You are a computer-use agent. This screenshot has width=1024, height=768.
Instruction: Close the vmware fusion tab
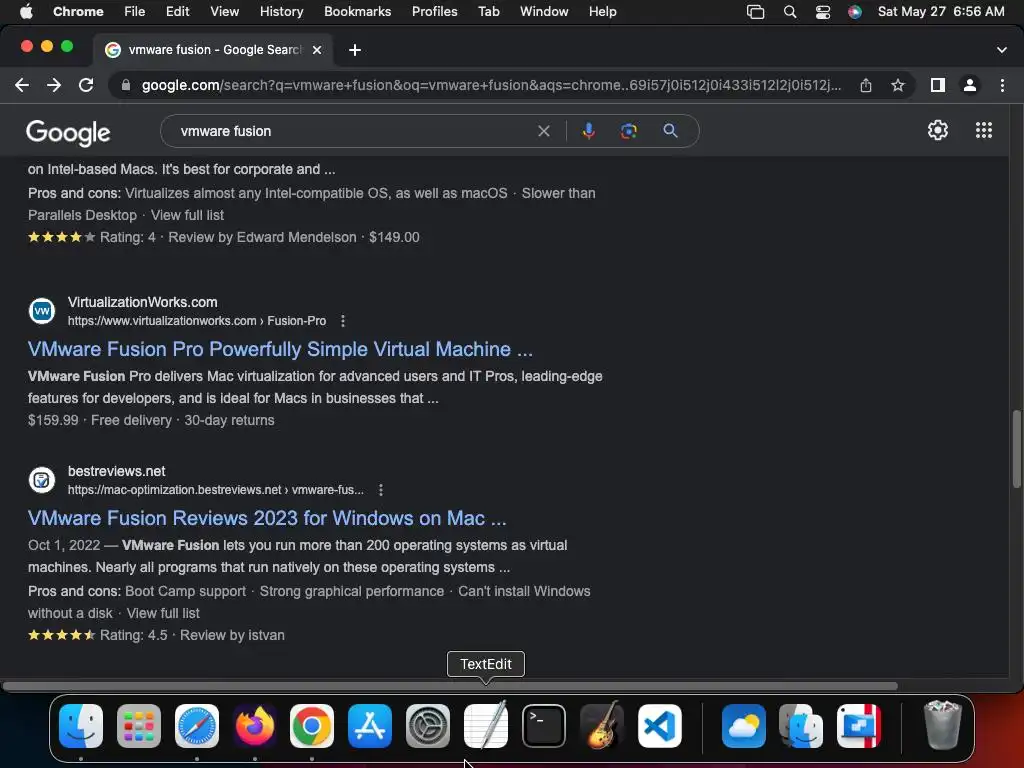[317, 50]
